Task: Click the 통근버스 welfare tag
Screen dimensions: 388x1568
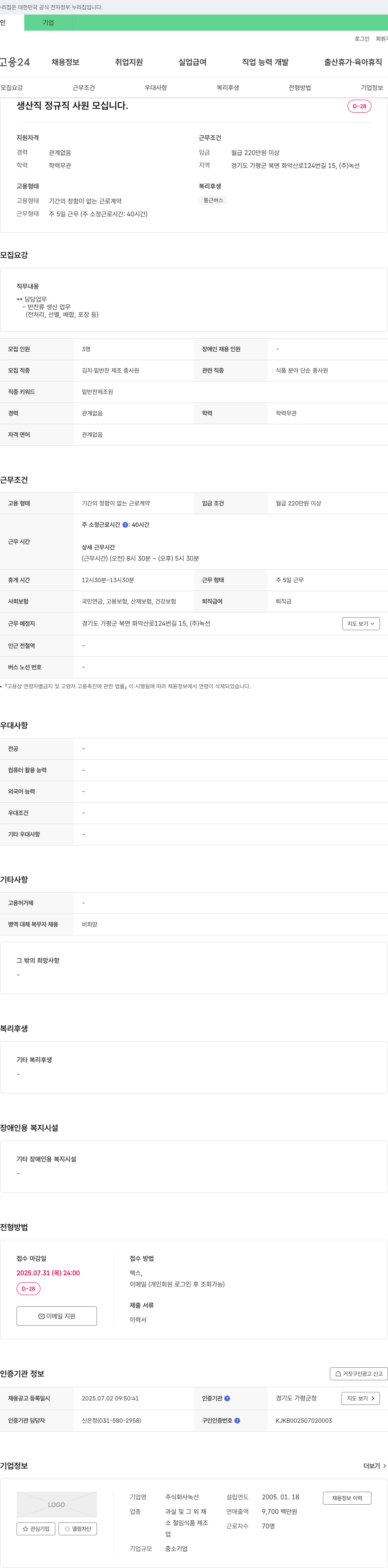Action: pos(213,200)
